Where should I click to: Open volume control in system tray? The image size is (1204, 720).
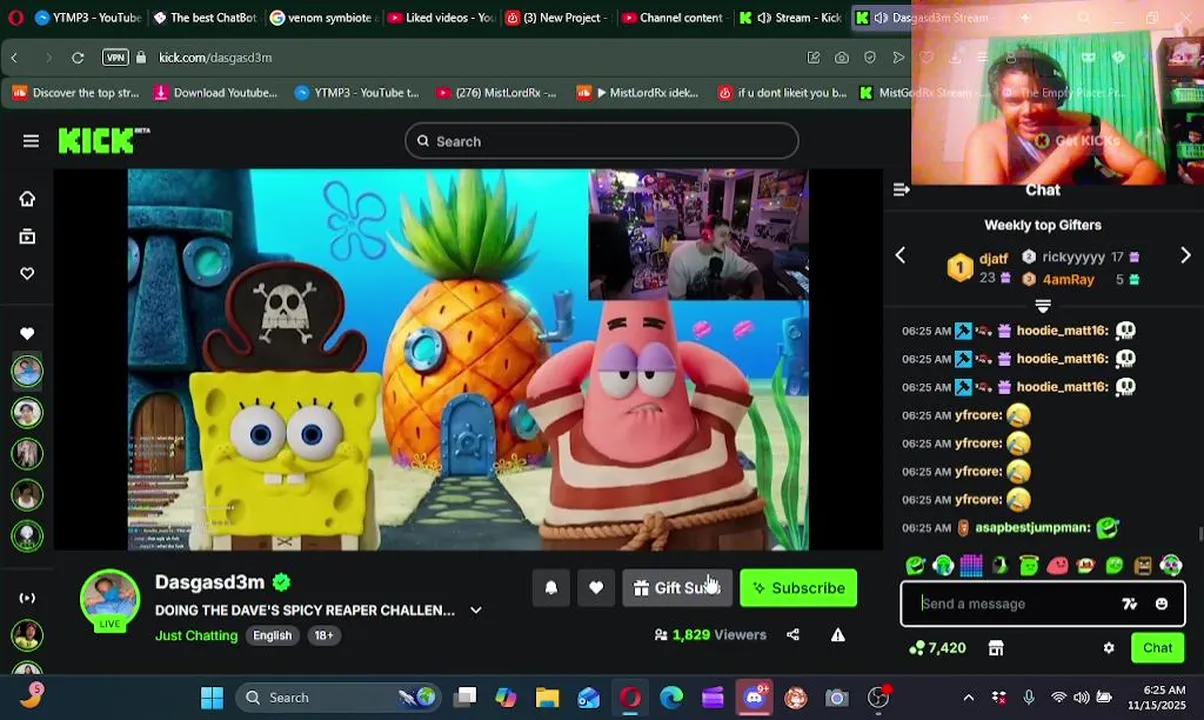click(1082, 697)
